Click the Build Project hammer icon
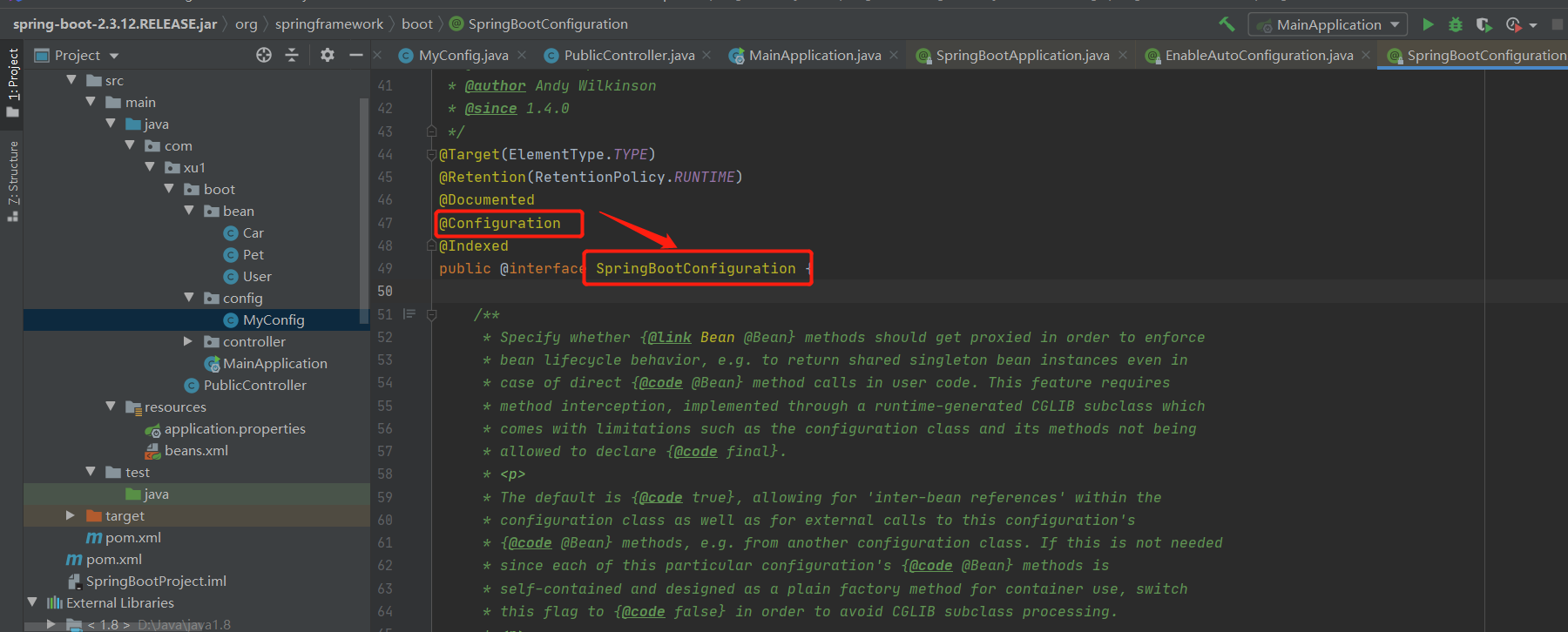 [x=1227, y=24]
